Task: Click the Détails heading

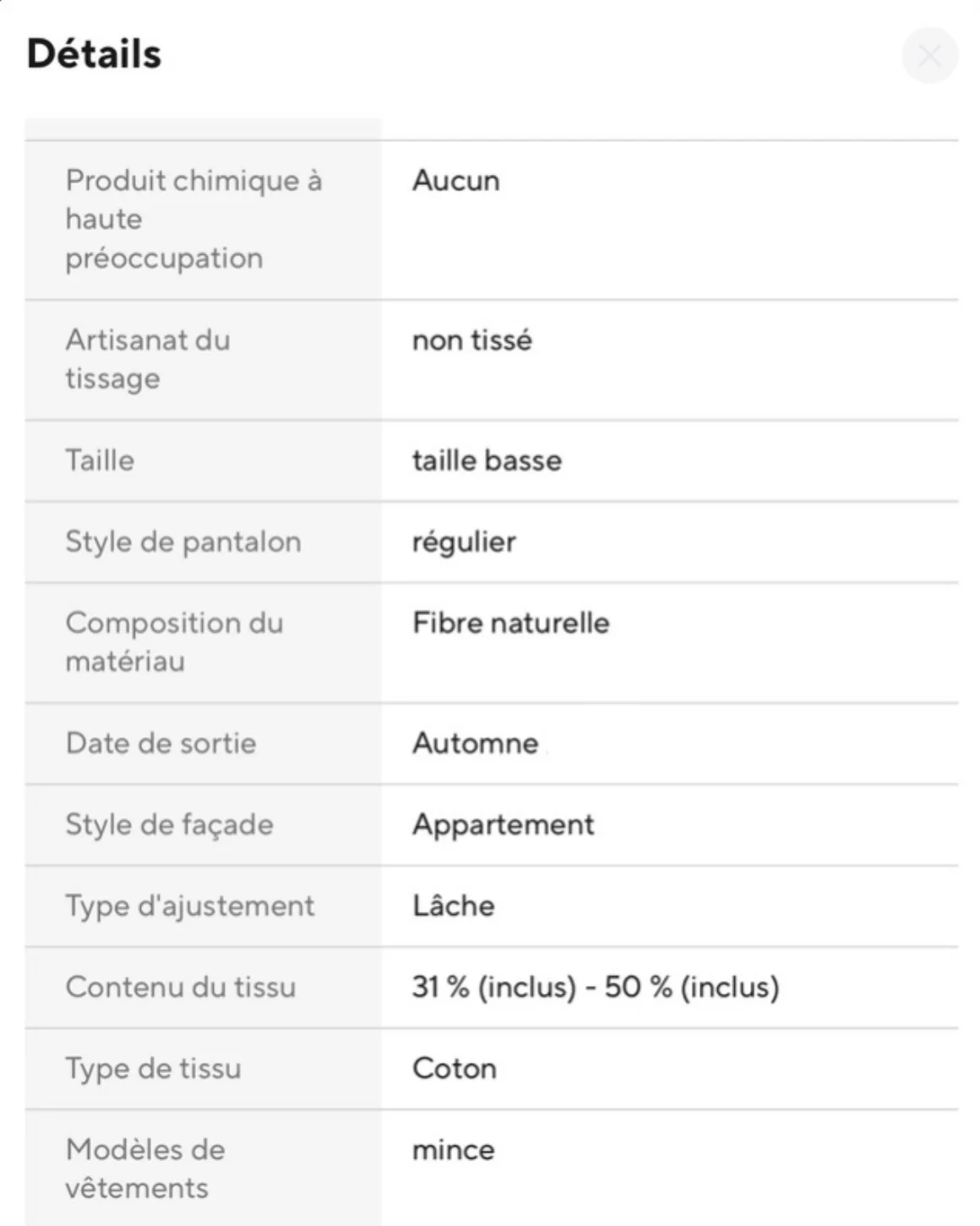Action: pos(94,53)
